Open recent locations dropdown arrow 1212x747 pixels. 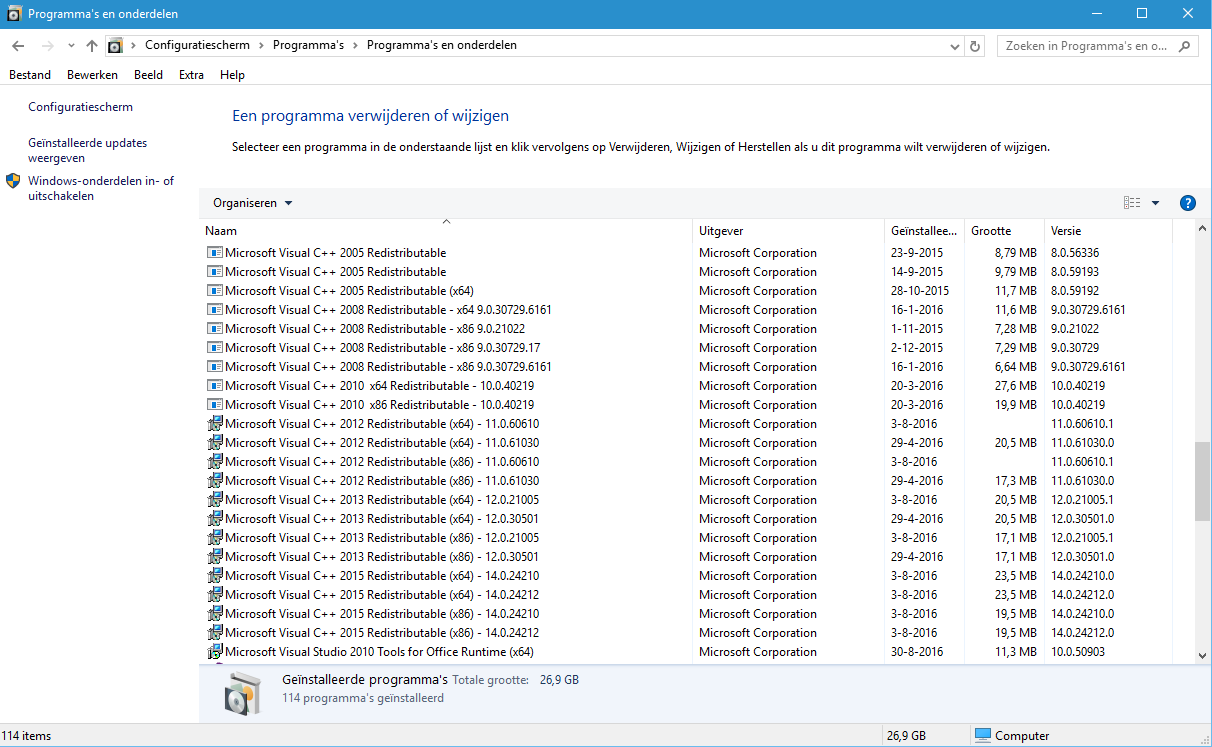pos(71,46)
